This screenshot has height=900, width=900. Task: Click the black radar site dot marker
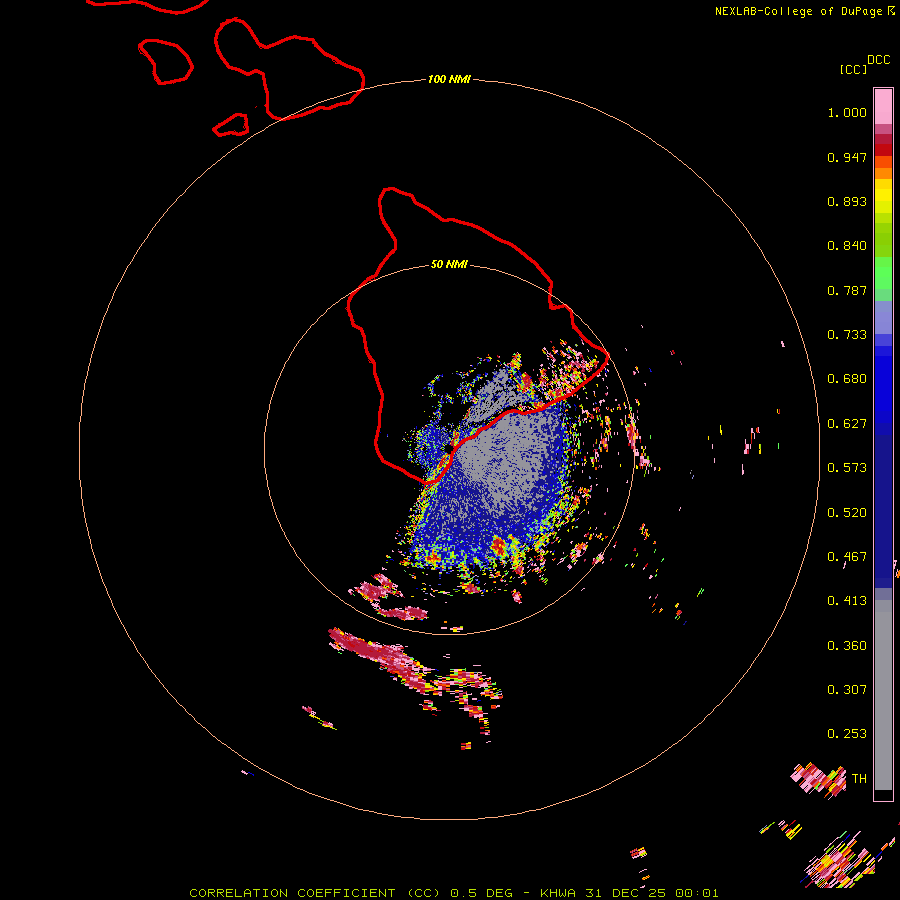click(448, 448)
